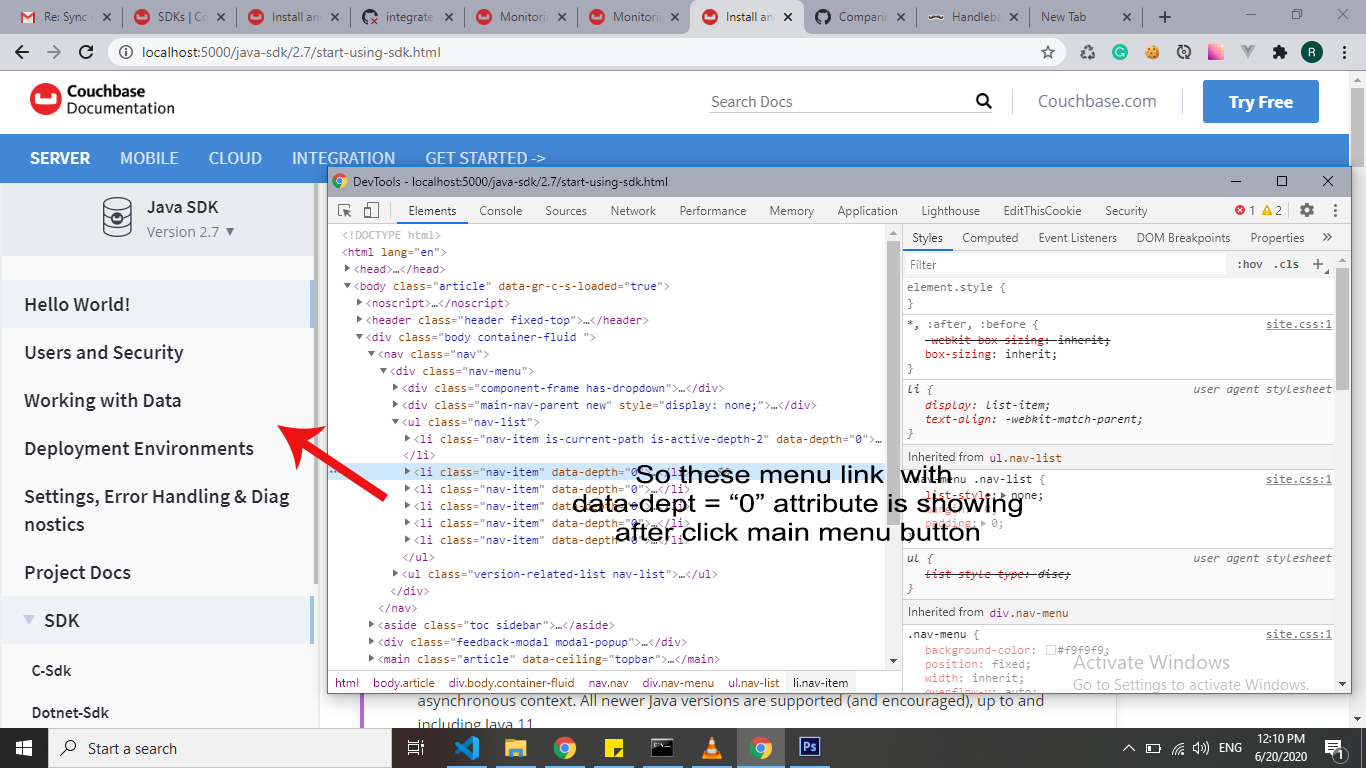Expand the header fixed-top element node

360,320
